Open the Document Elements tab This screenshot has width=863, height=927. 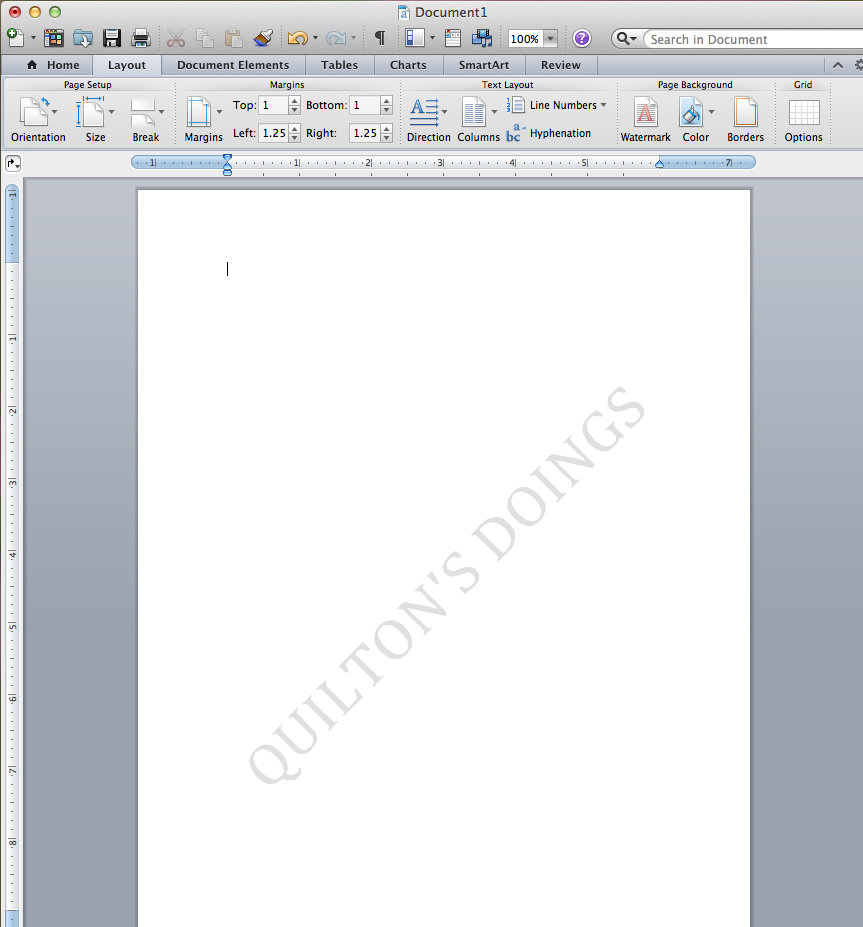point(233,65)
